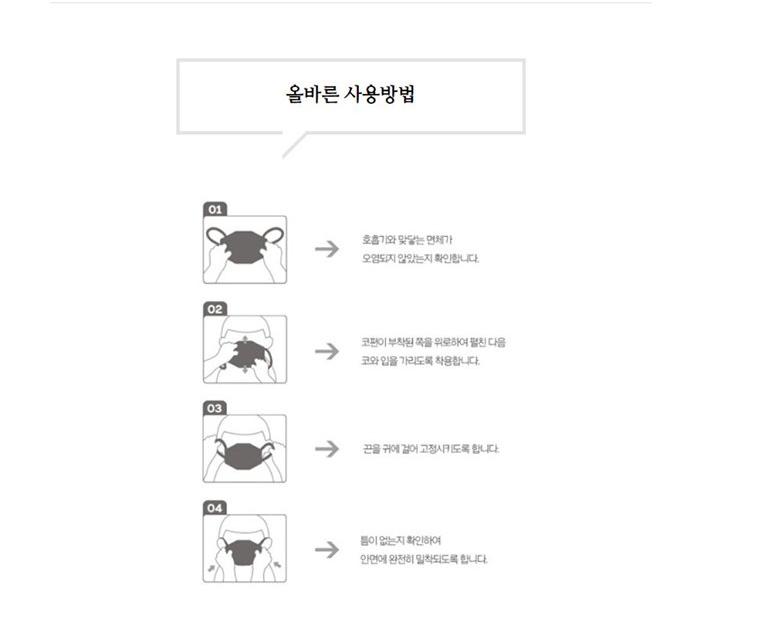This screenshot has height=635, width=758.
Task: Click the arrow icon beside step 01
Action: (x=327, y=249)
